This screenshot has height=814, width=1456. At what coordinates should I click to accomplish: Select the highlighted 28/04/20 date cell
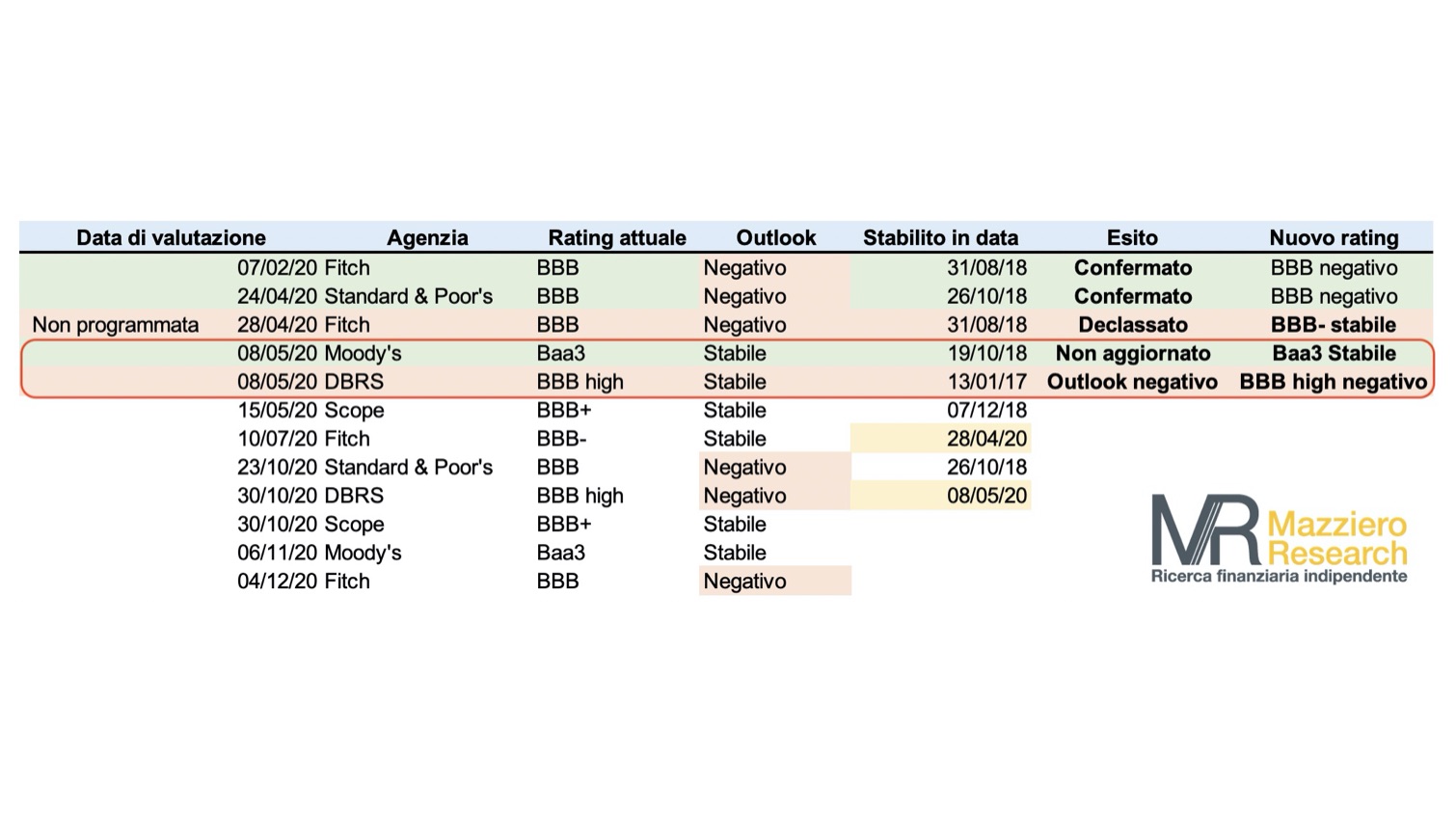click(x=941, y=439)
